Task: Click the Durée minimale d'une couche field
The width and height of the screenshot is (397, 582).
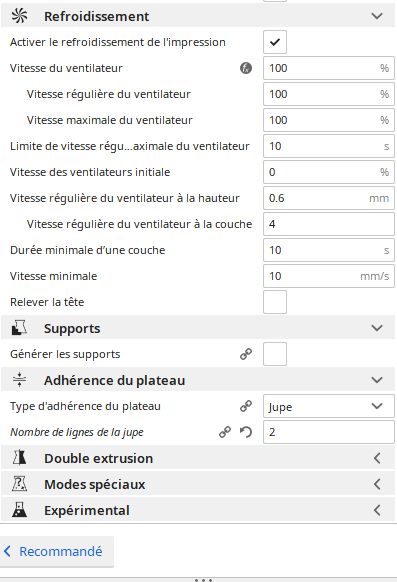Action: [329, 250]
